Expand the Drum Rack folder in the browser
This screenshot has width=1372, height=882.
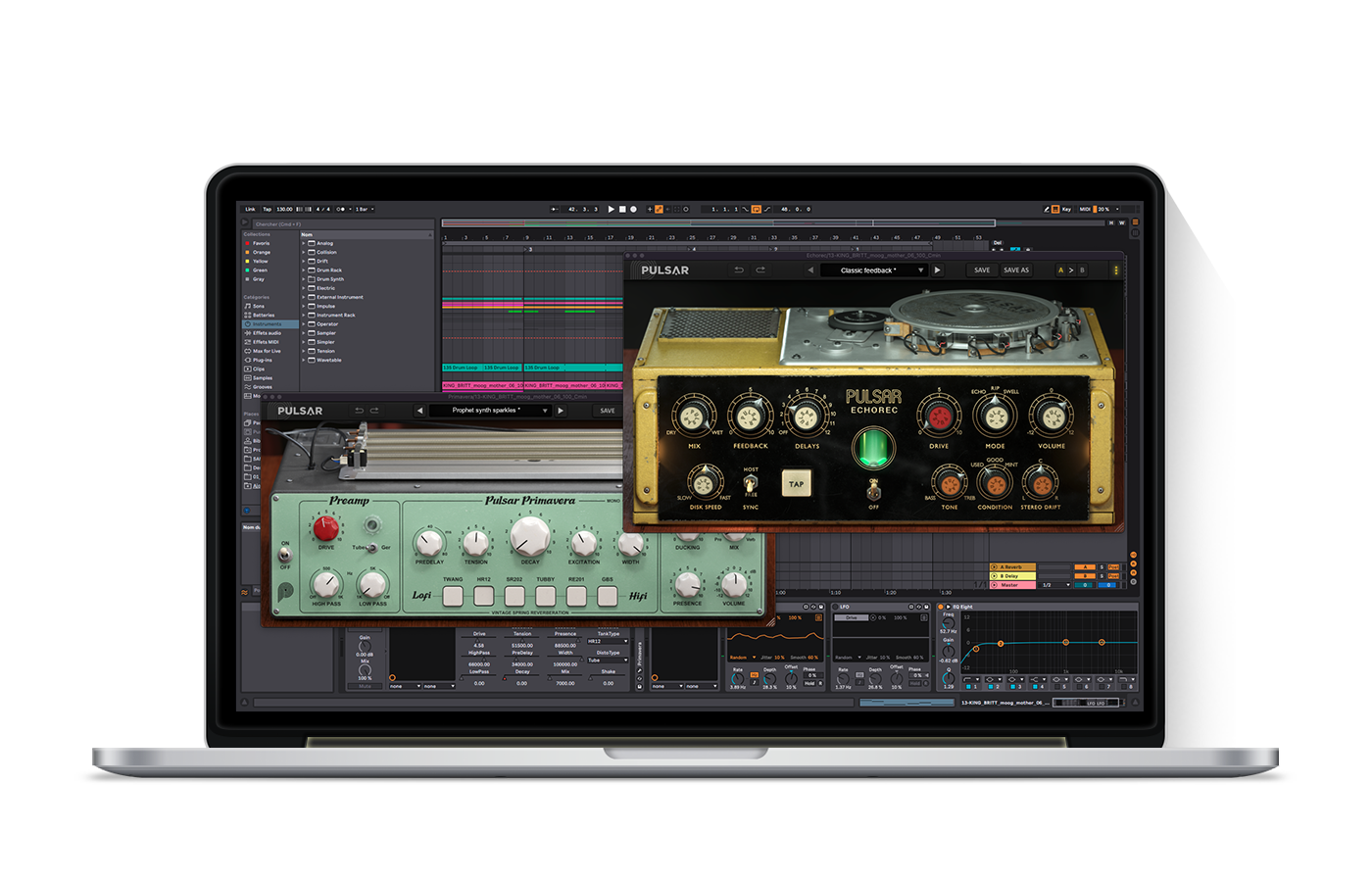click(303, 270)
